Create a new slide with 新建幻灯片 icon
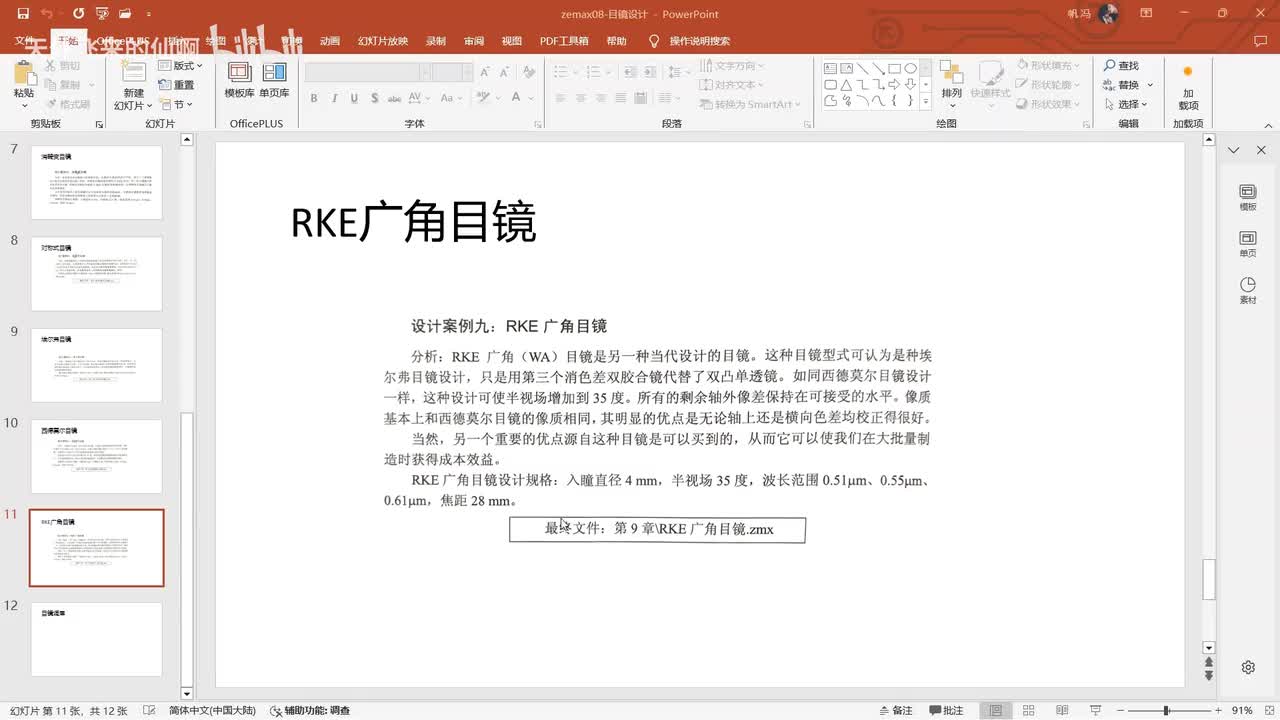Image resolution: width=1280 pixels, height=720 pixels. (133, 73)
